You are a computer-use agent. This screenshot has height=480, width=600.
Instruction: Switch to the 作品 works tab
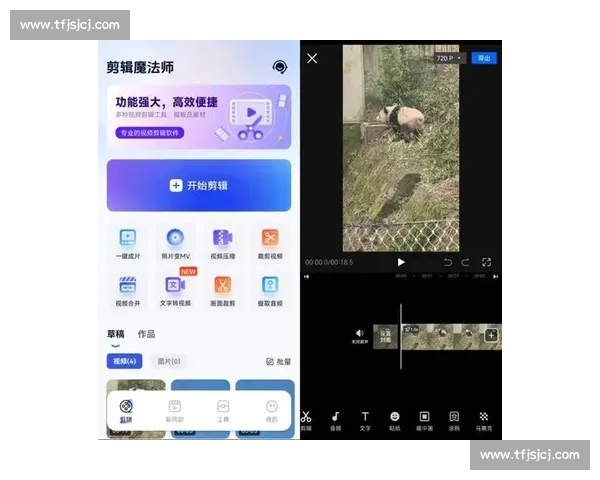coord(147,334)
